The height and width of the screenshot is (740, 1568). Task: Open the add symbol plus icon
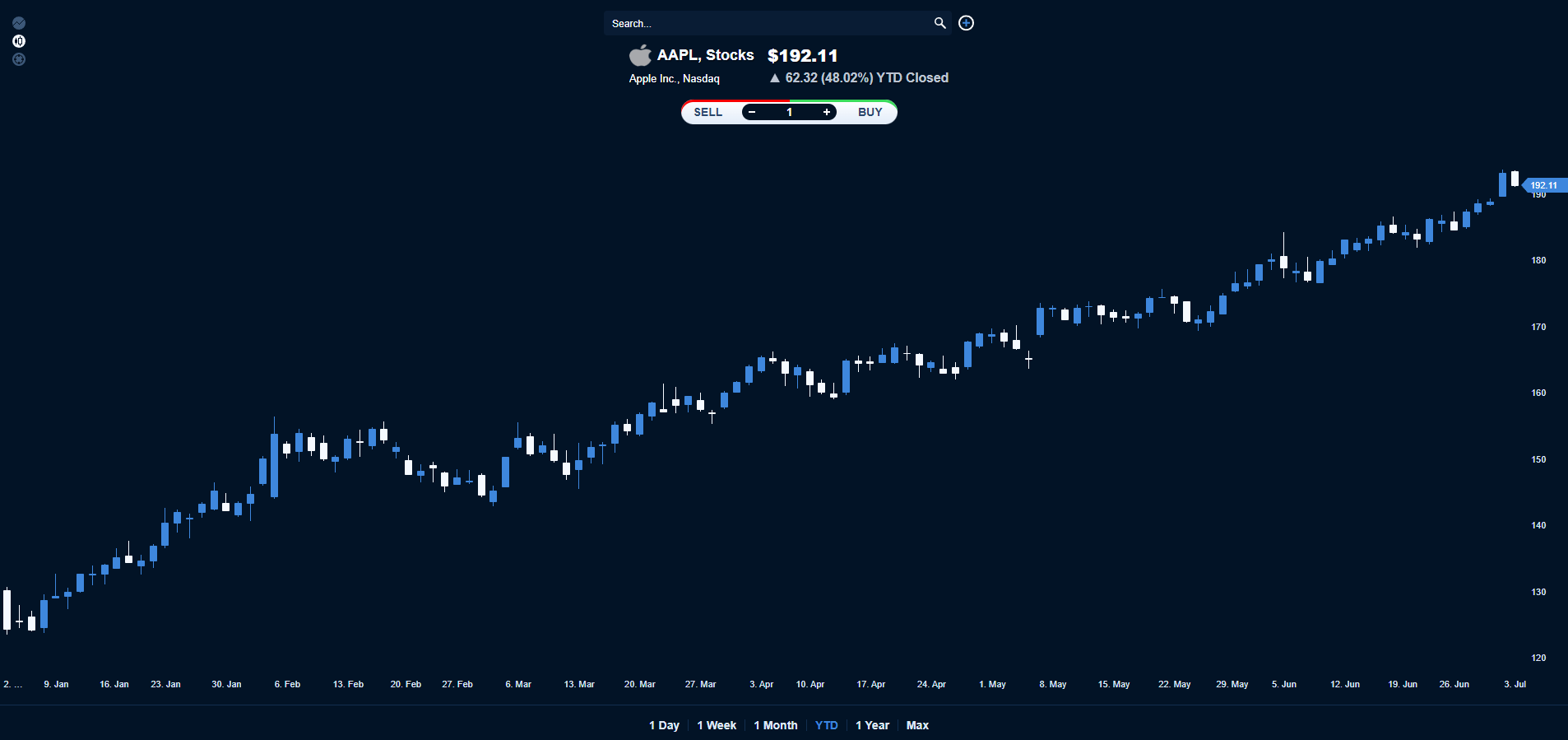click(965, 23)
